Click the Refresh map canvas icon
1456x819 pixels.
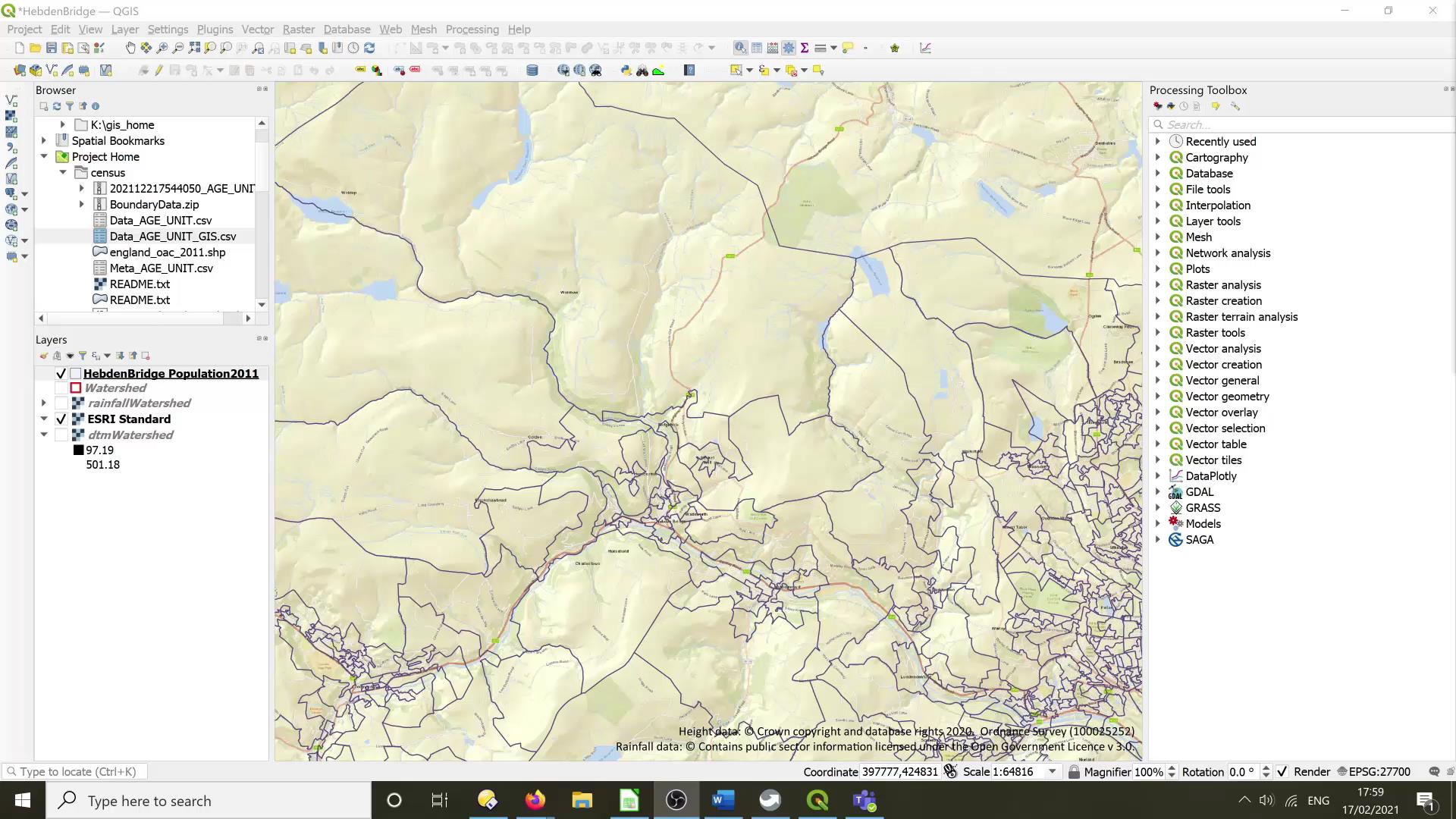(369, 48)
